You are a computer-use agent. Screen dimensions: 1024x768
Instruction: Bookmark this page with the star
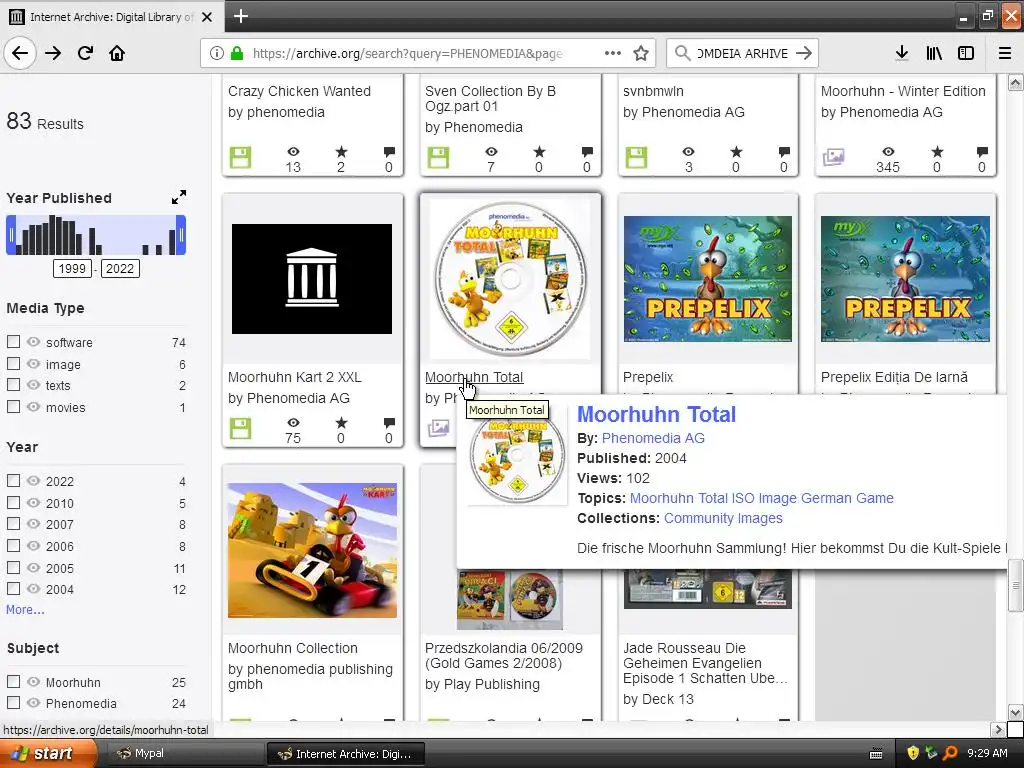click(x=641, y=53)
